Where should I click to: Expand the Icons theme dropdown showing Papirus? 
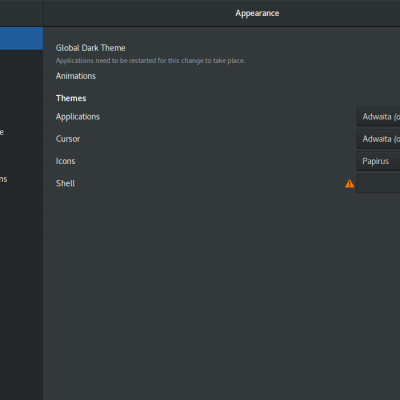[378, 161]
